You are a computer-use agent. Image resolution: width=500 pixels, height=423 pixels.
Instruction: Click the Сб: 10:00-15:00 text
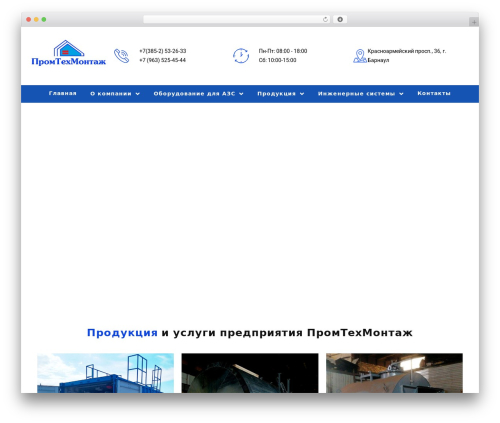277,60
